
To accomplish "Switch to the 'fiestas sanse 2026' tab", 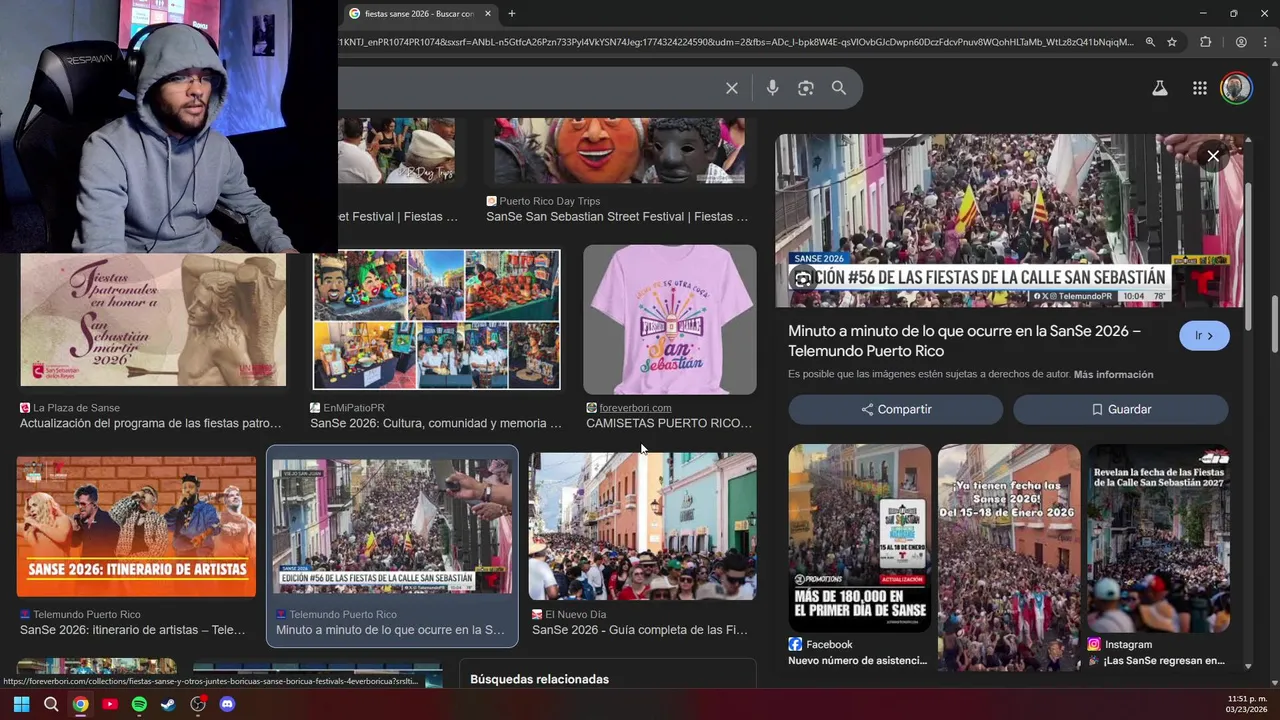I will [418, 13].
